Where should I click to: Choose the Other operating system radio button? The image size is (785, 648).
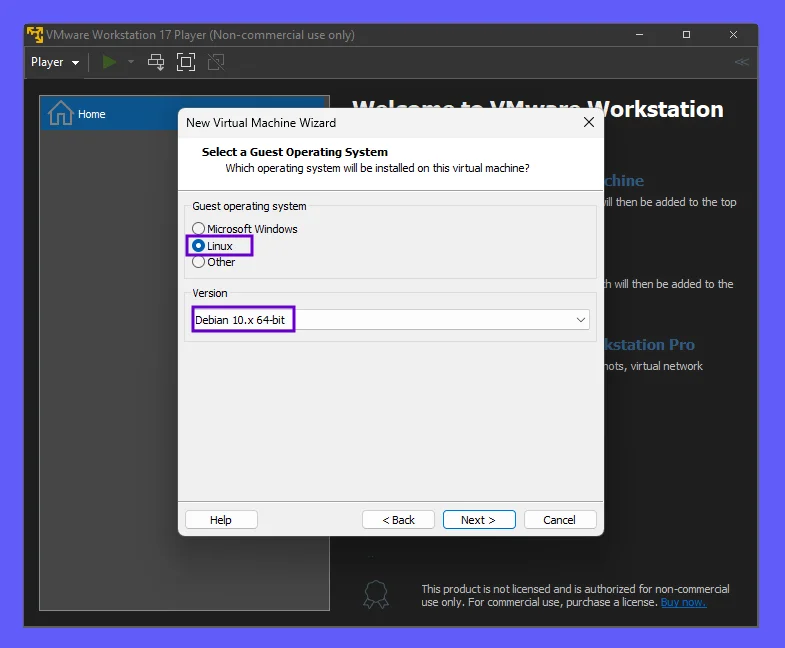tap(198, 262)
